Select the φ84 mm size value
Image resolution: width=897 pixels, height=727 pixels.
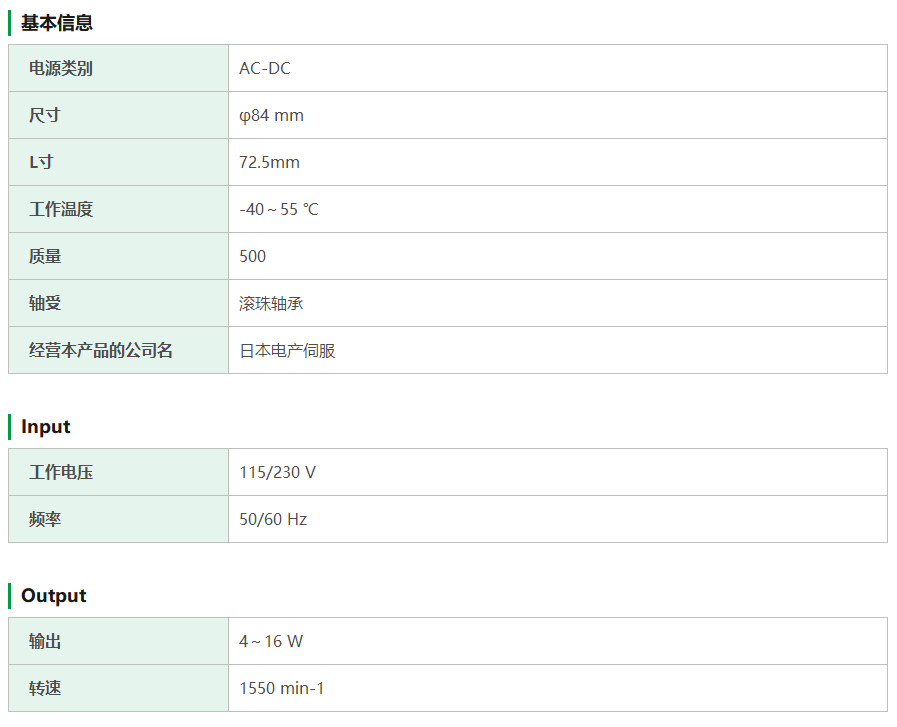[271, 115]
